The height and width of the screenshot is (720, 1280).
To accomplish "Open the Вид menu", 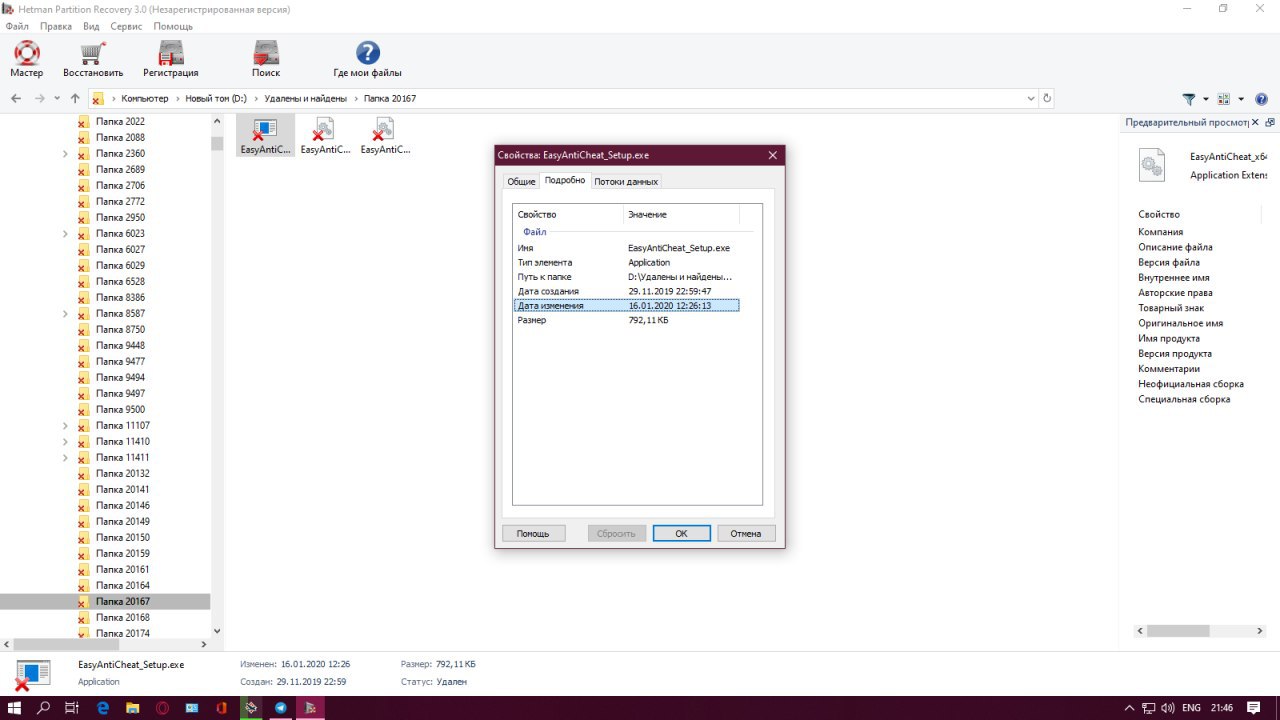I will [91, 26].
